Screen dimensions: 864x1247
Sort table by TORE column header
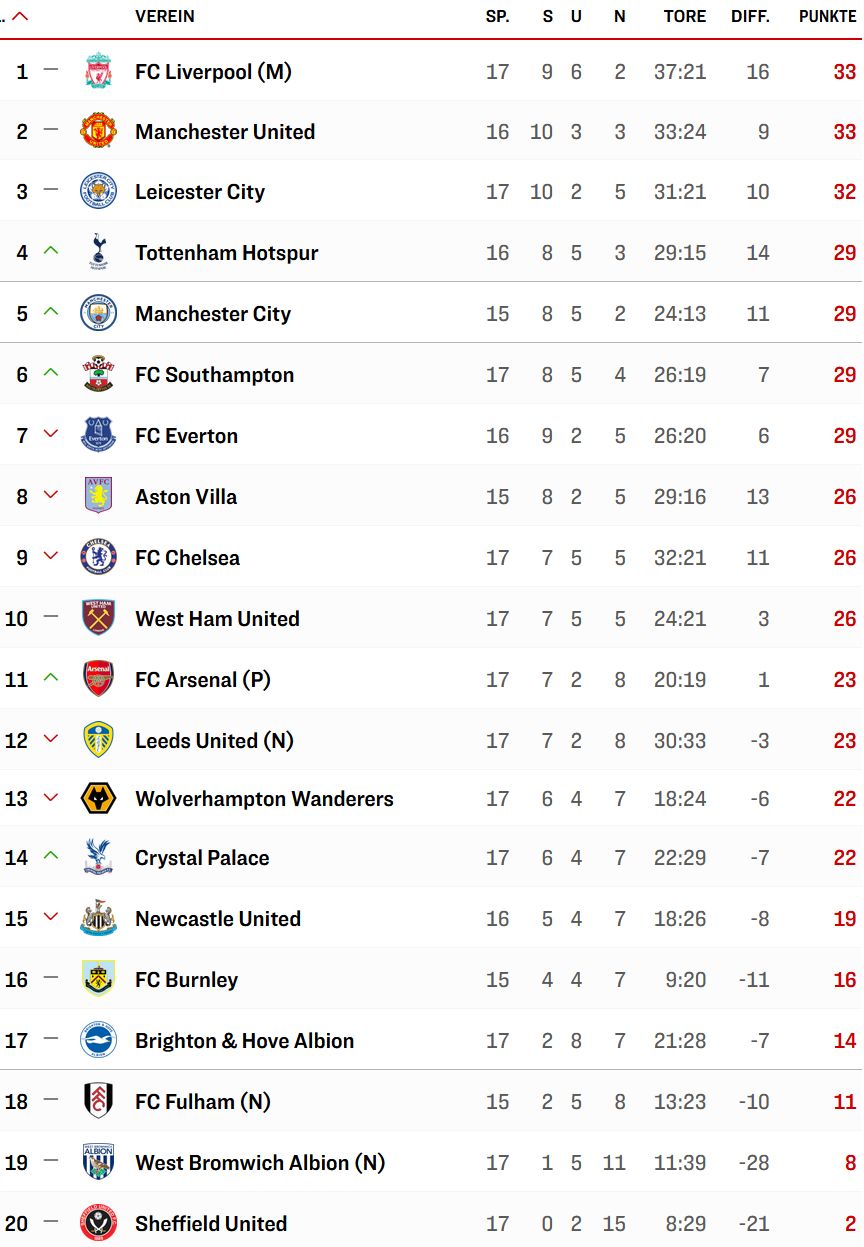pyautogui.click(x=685, y=16)
